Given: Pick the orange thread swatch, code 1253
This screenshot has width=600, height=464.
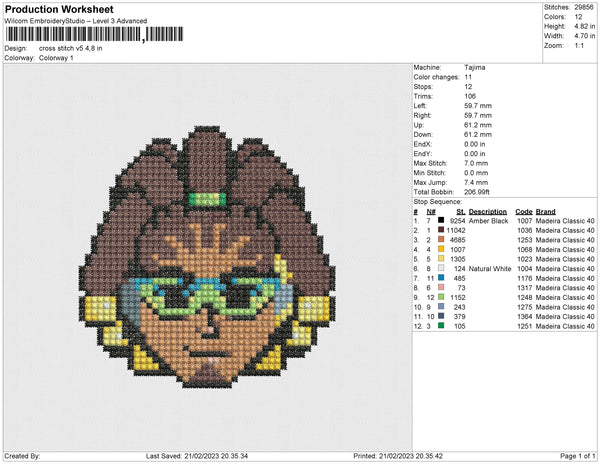Looking at the screenshot, I should click(441, 239).
